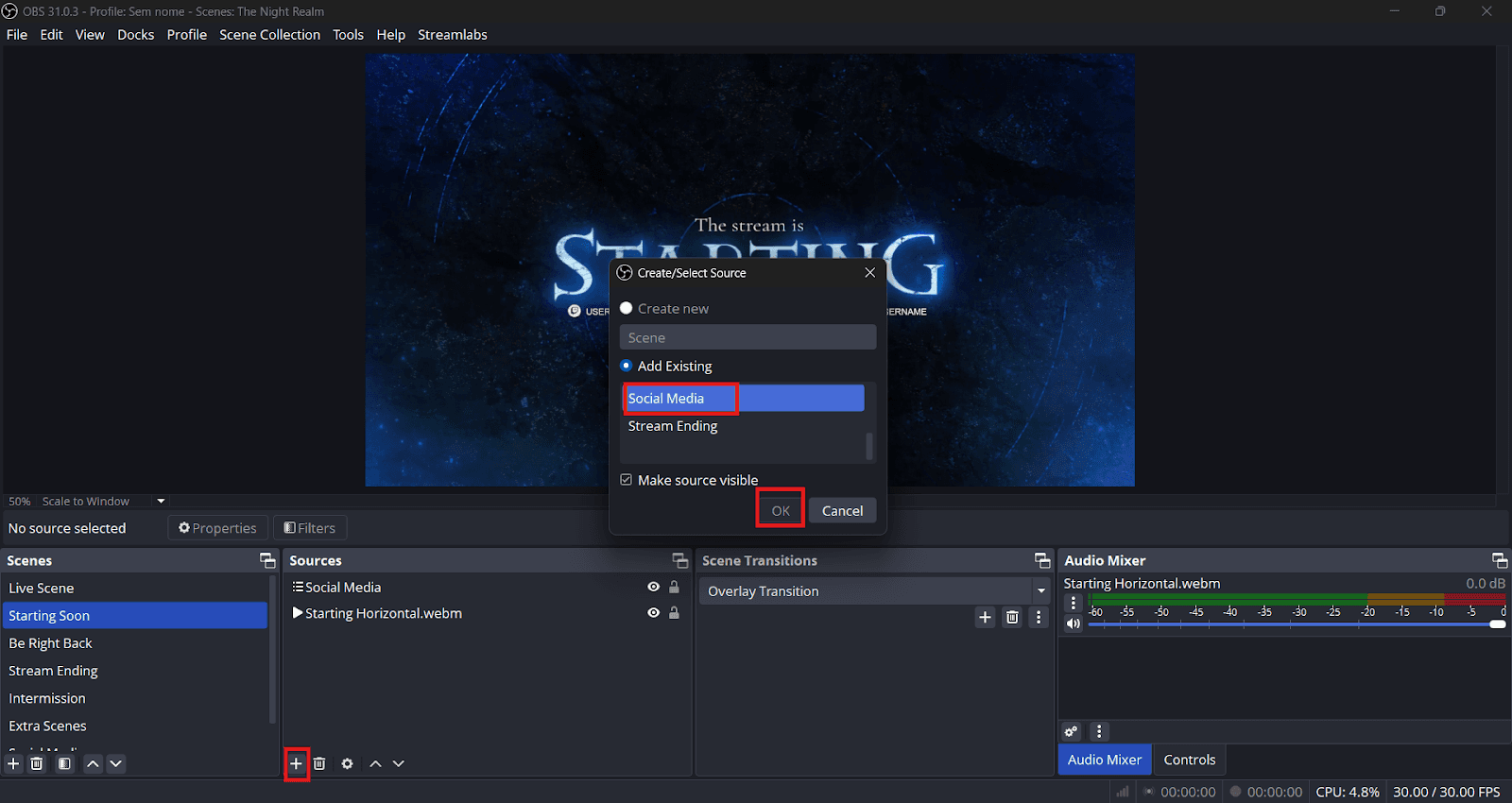The width and height of the screenshot is (1512, 803).
Task: Open Audio Mixer bottom three-dot menu
Action: pos(1098,731)
